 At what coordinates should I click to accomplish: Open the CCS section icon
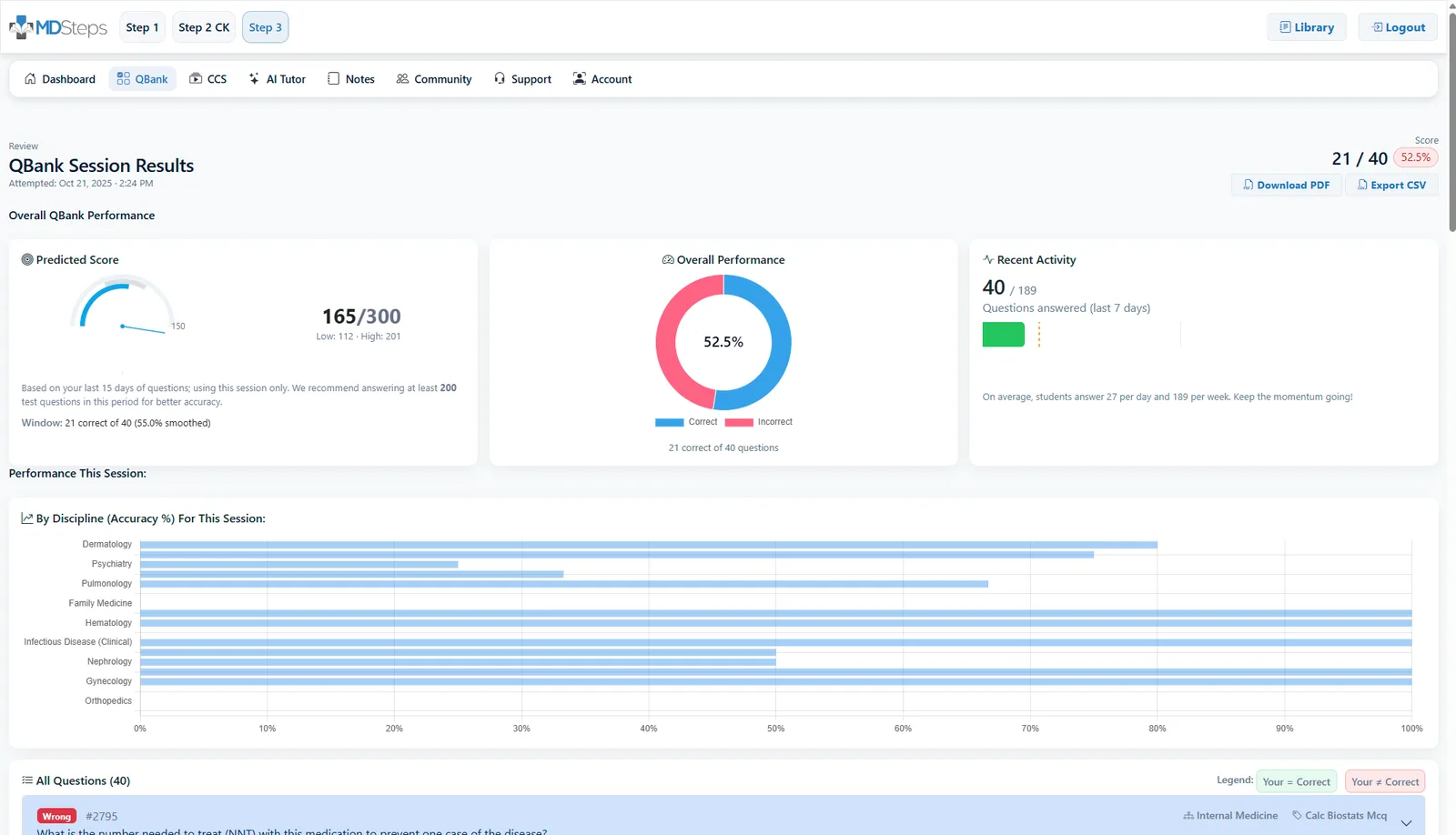(x=196, y=79)
